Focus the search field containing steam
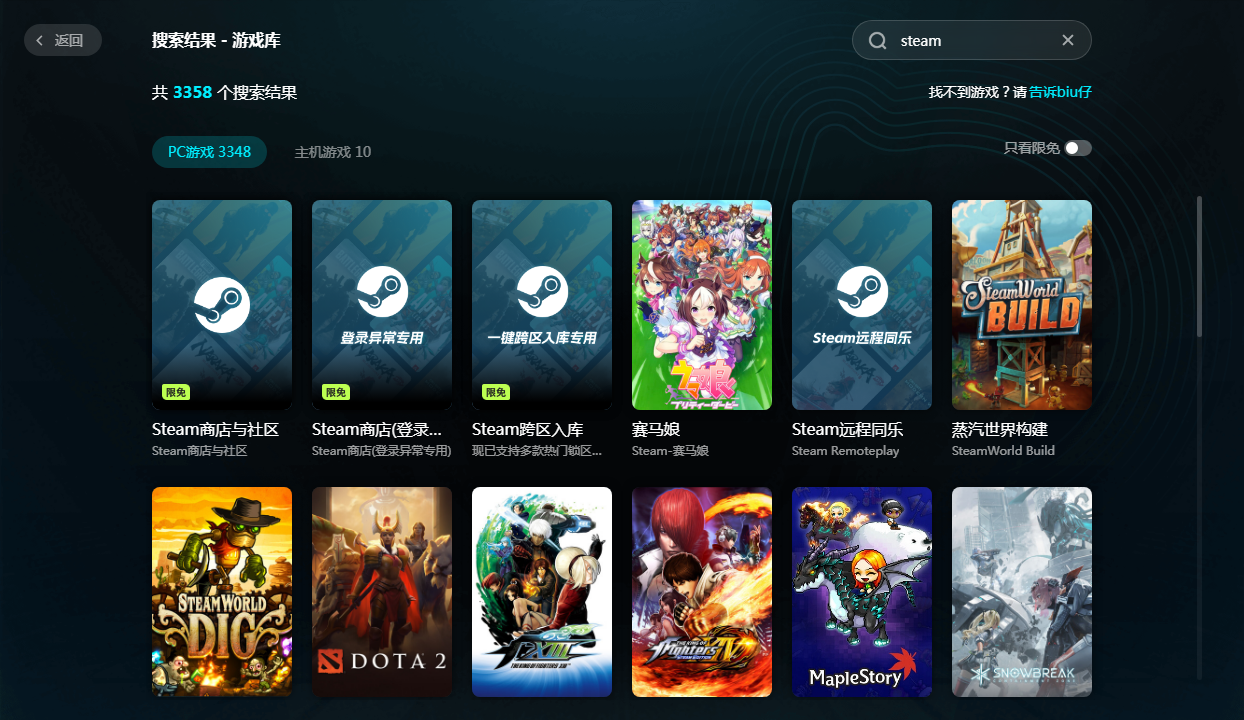 (x=972, y=40)
